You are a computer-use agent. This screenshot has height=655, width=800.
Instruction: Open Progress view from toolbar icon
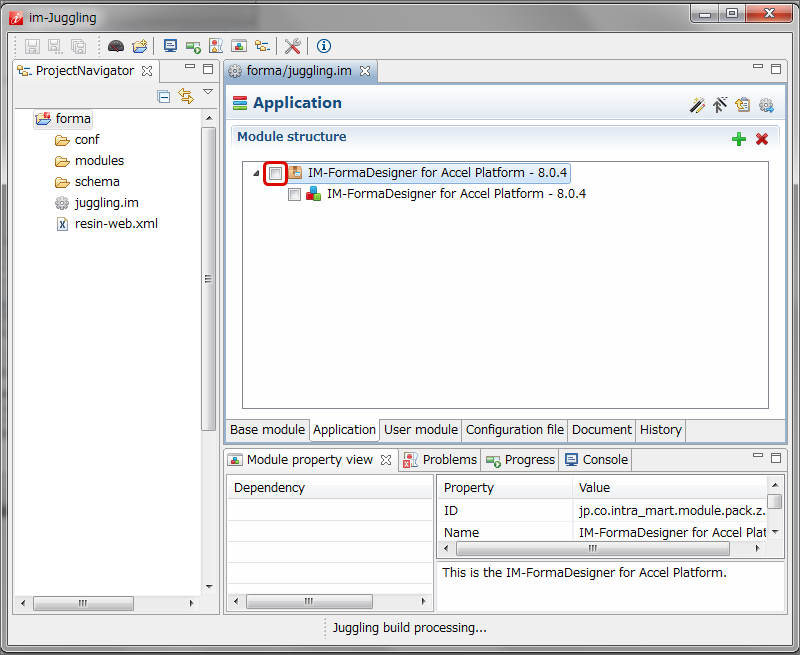pos(193,47)
